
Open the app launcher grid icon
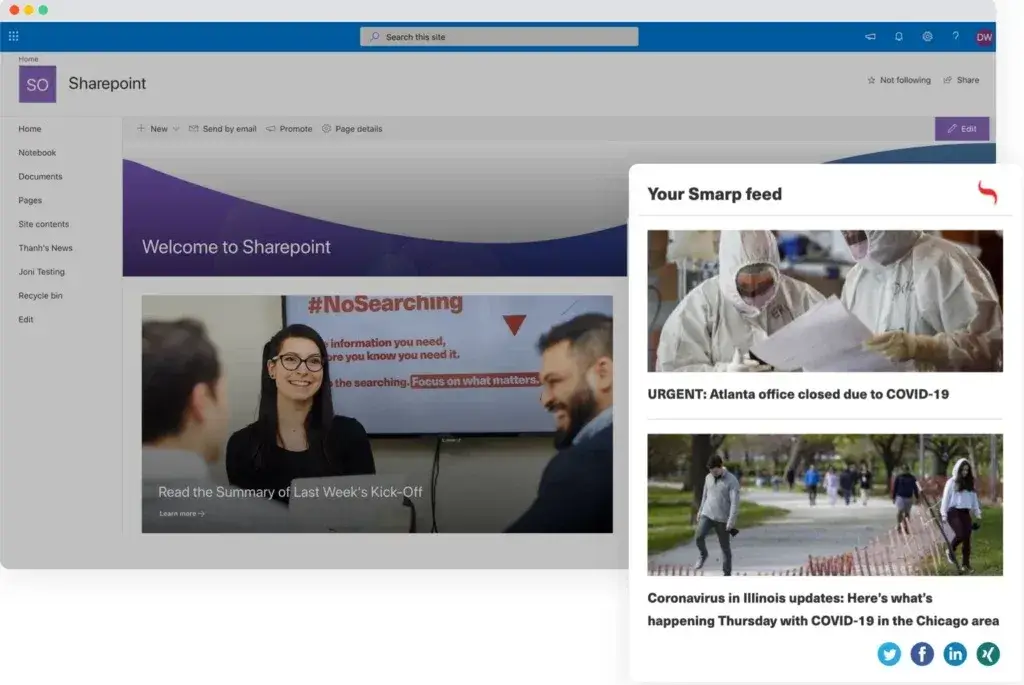tap(13, 37)
